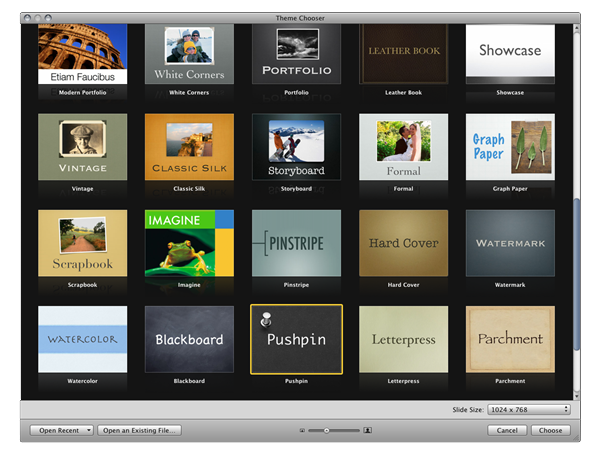Viewport: 600px width, 469px height.
Task: Select the Graph Paper theme
Action: point(510,146)
